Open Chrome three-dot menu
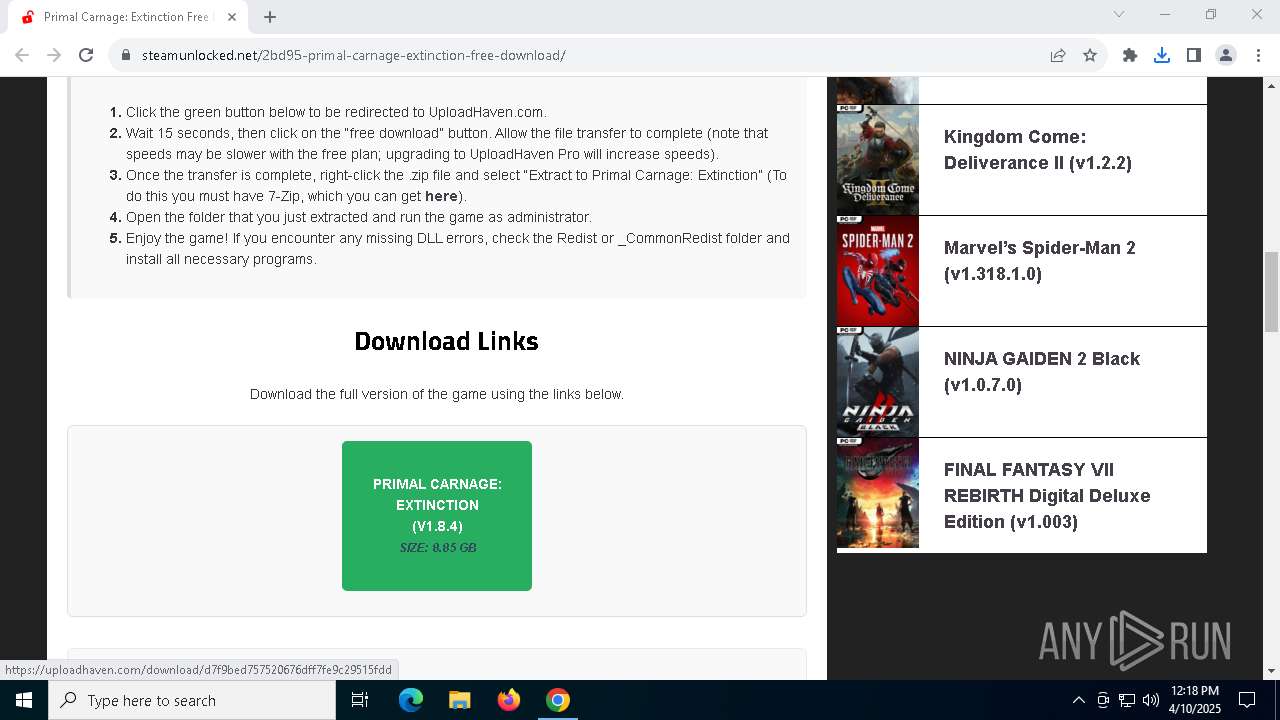This screenshot has width=1280, height=720. (1258, 55)
